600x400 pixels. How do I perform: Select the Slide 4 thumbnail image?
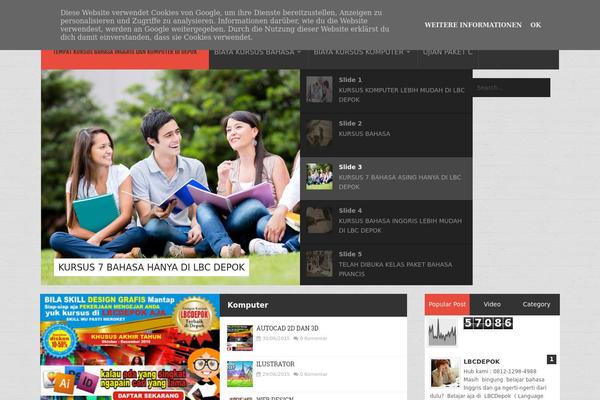(319, 220)
